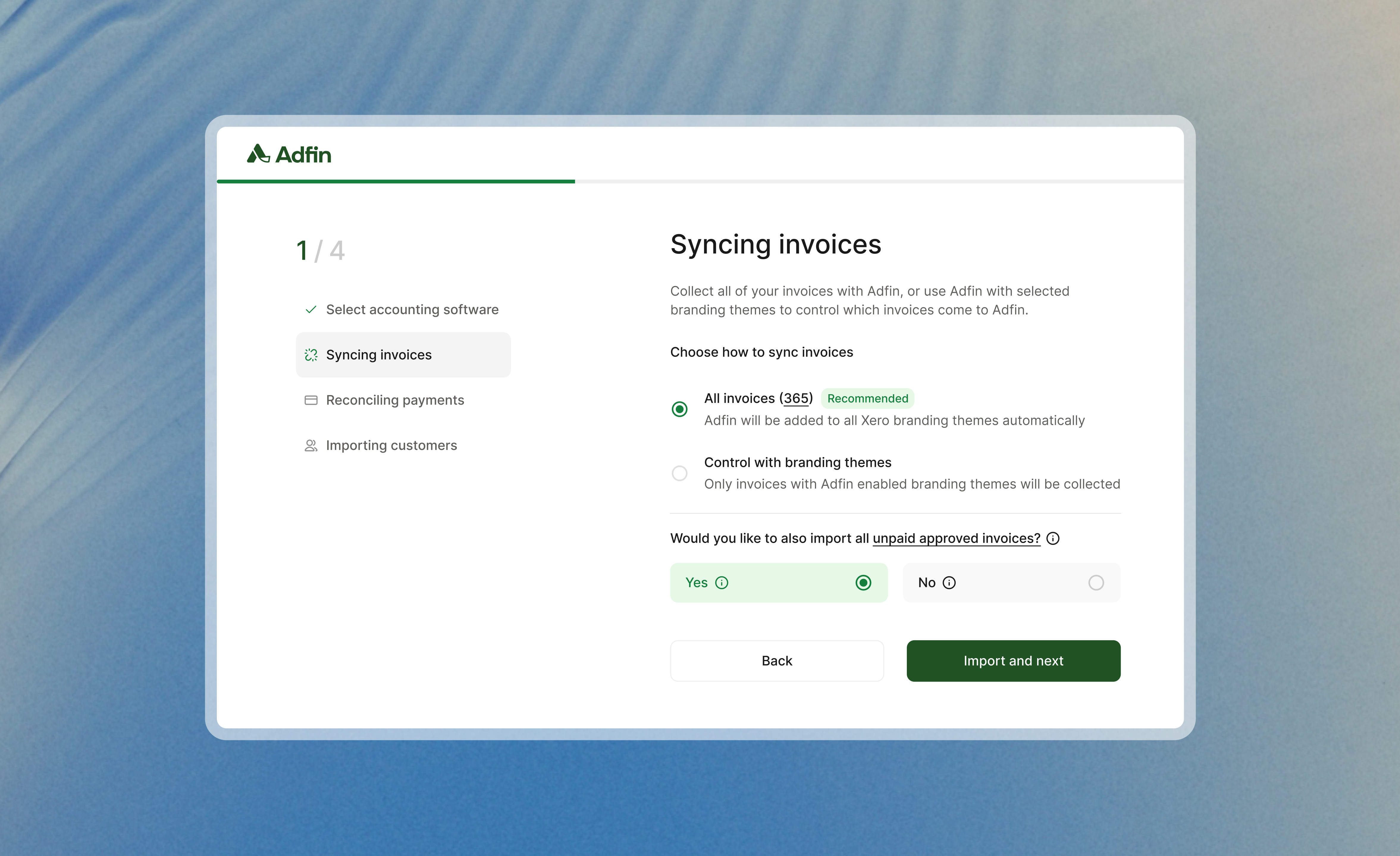Click the card icon beside Reconciling payments
1400x856 pixels.
coord(311,400)
